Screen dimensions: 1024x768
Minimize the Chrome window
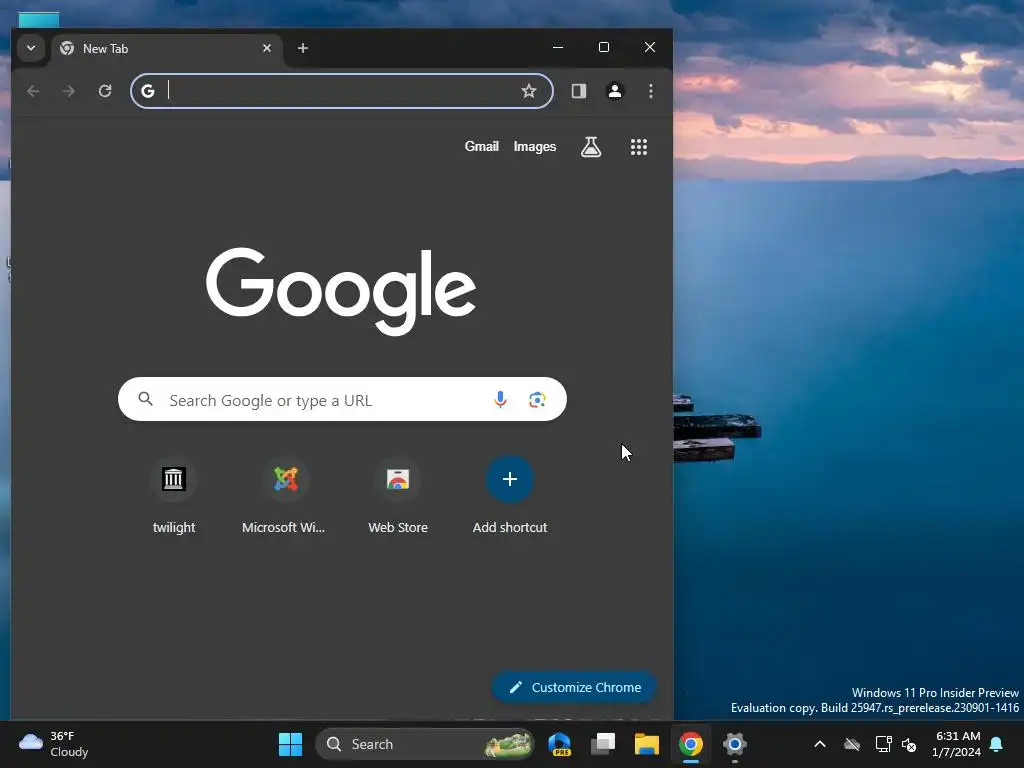[x=558, y=48]
